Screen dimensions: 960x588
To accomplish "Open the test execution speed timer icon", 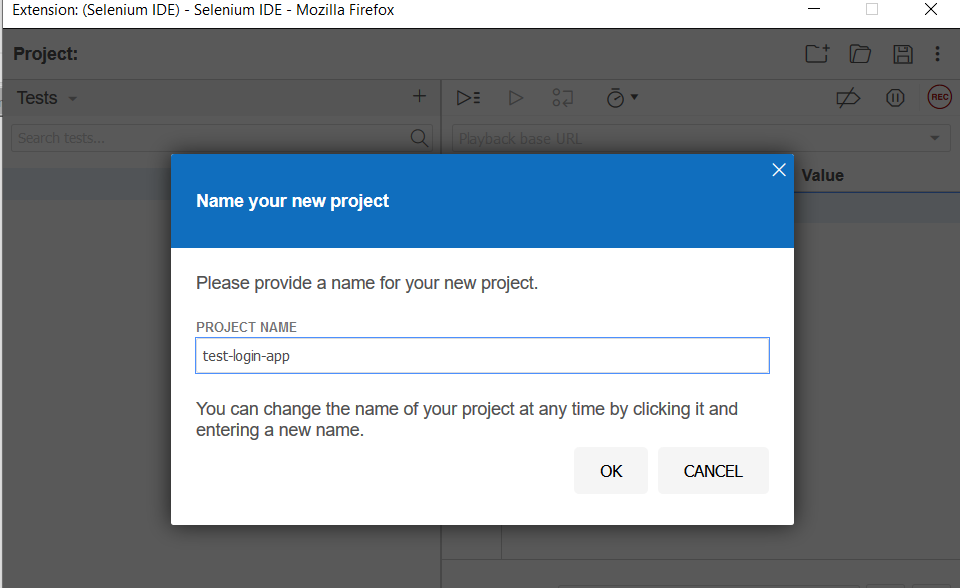I will (x=616, y=97).
